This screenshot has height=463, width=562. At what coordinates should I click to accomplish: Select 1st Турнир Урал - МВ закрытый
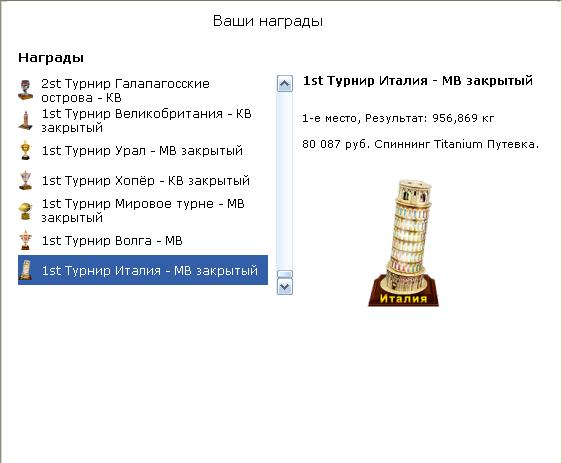(x=143, y=151)
